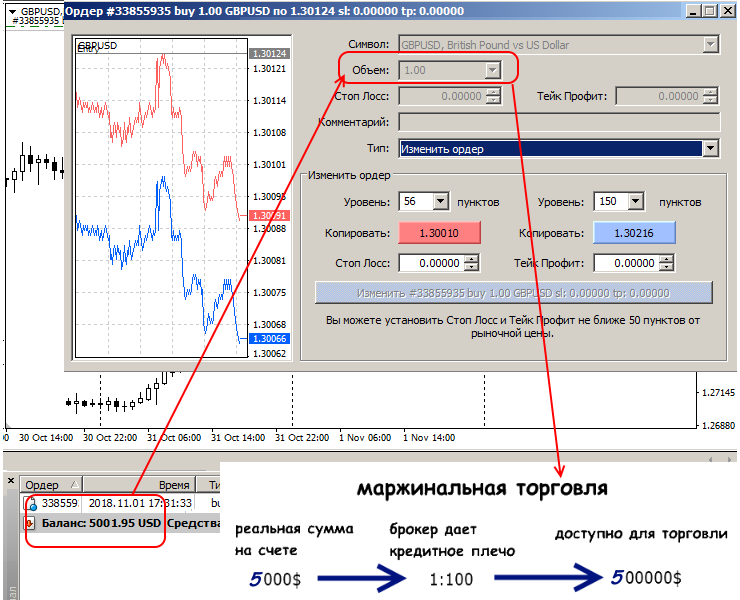Click the red Копировать 1.30010 button
740x600 pixels.
coord(440,233)
